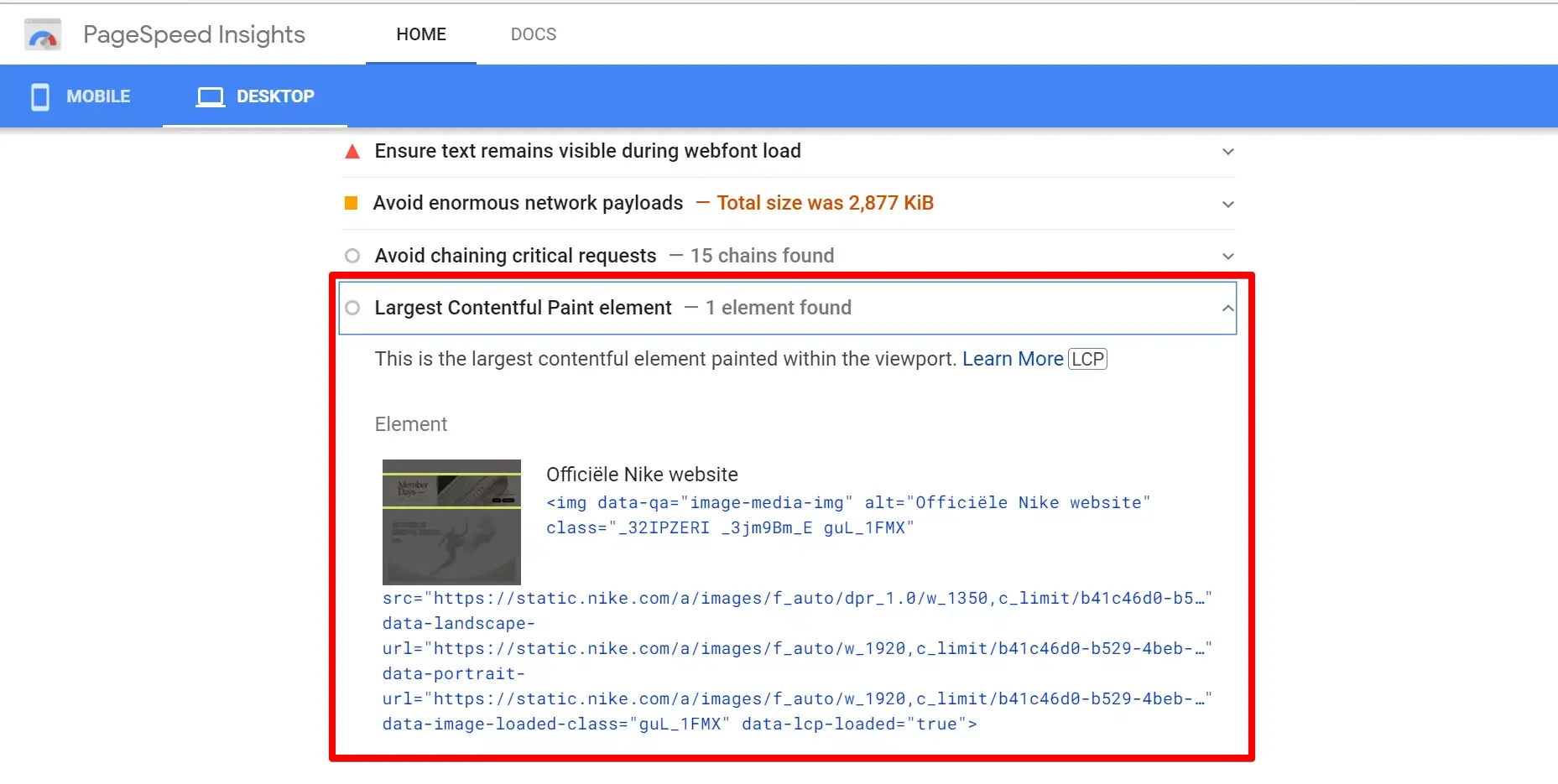
Task: Open the DOCS navigation item
Action: tap(533, 34)
